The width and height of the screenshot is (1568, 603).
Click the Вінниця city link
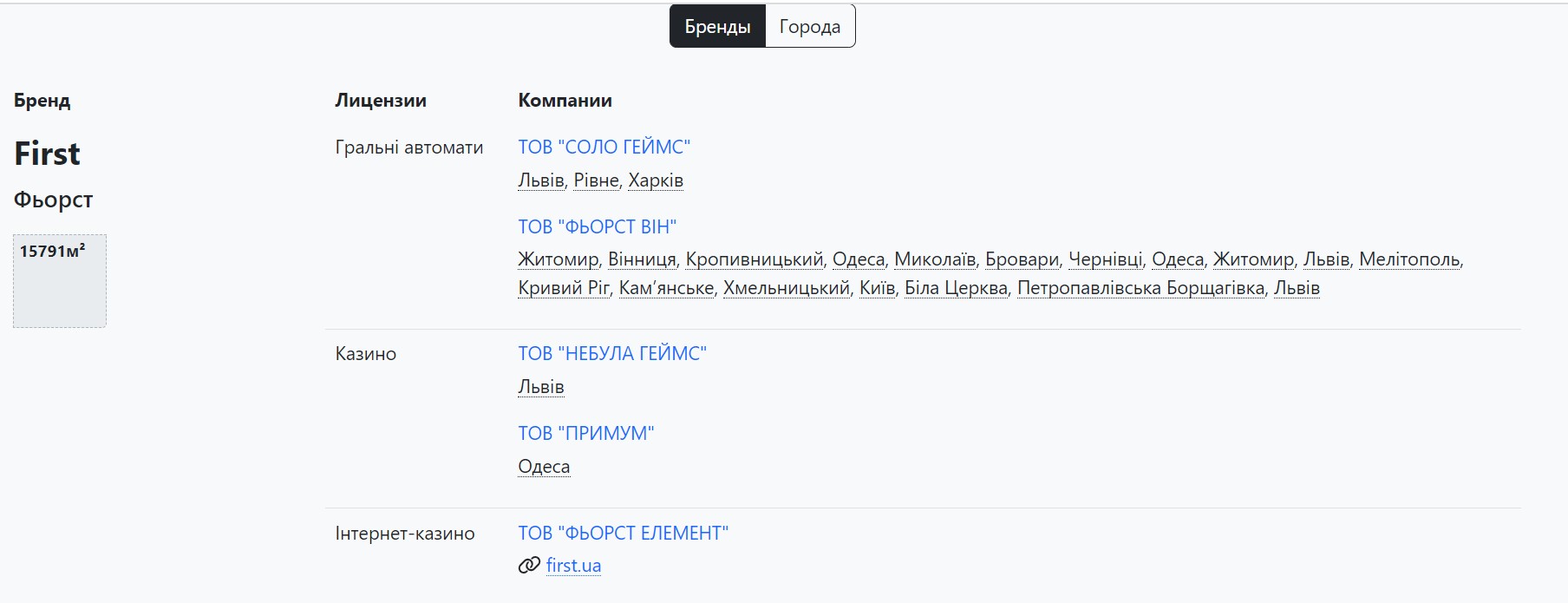(641, 259)
